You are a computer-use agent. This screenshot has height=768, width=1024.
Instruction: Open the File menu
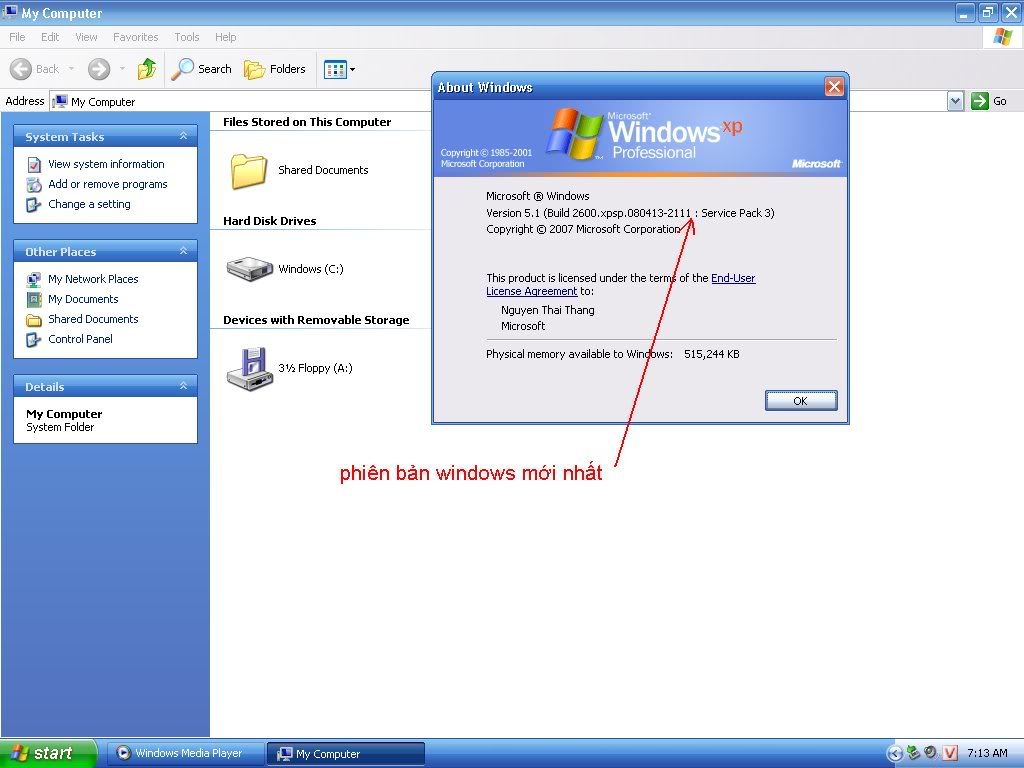[17, 37]
